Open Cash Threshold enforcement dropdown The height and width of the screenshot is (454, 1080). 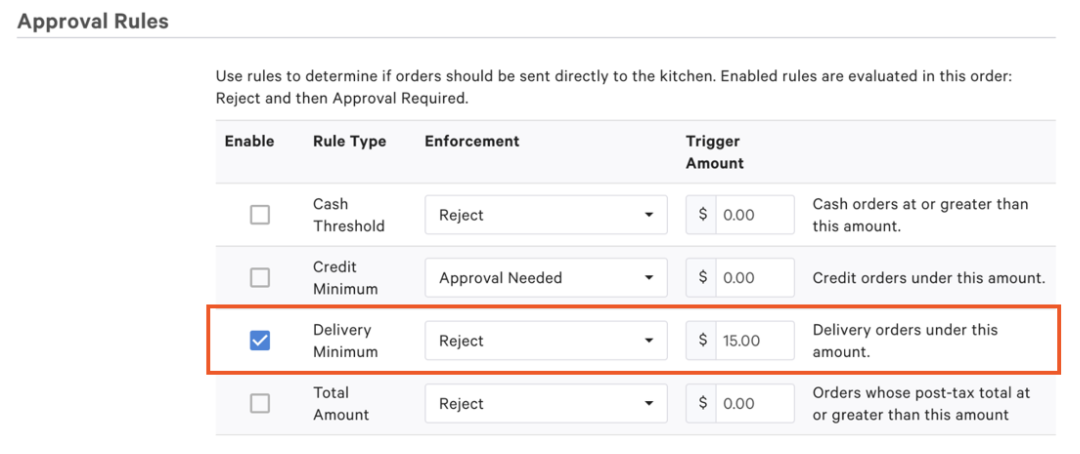546,215
